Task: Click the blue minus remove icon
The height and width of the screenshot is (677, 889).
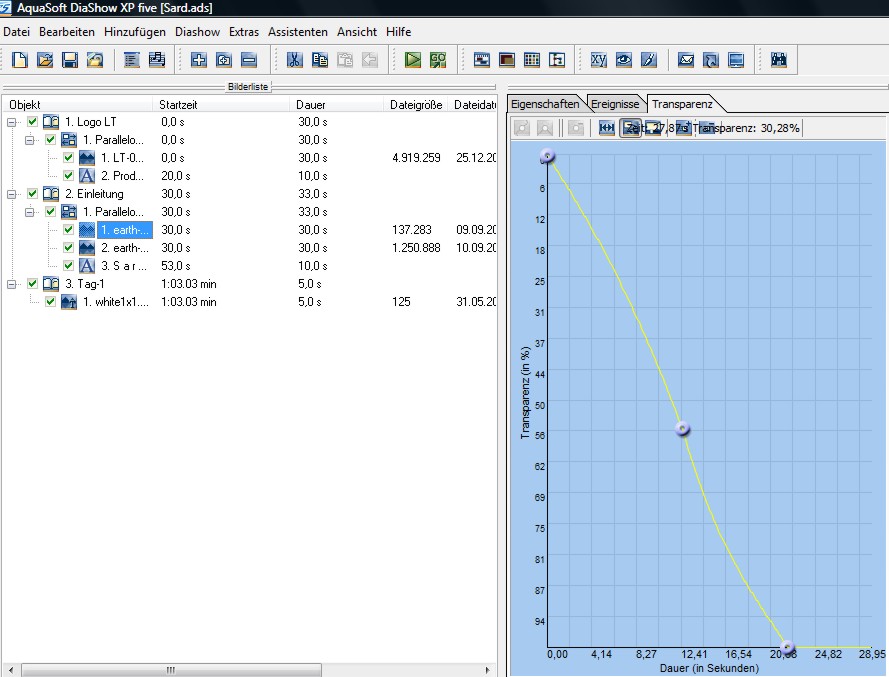Action: [x=249, y=60]
